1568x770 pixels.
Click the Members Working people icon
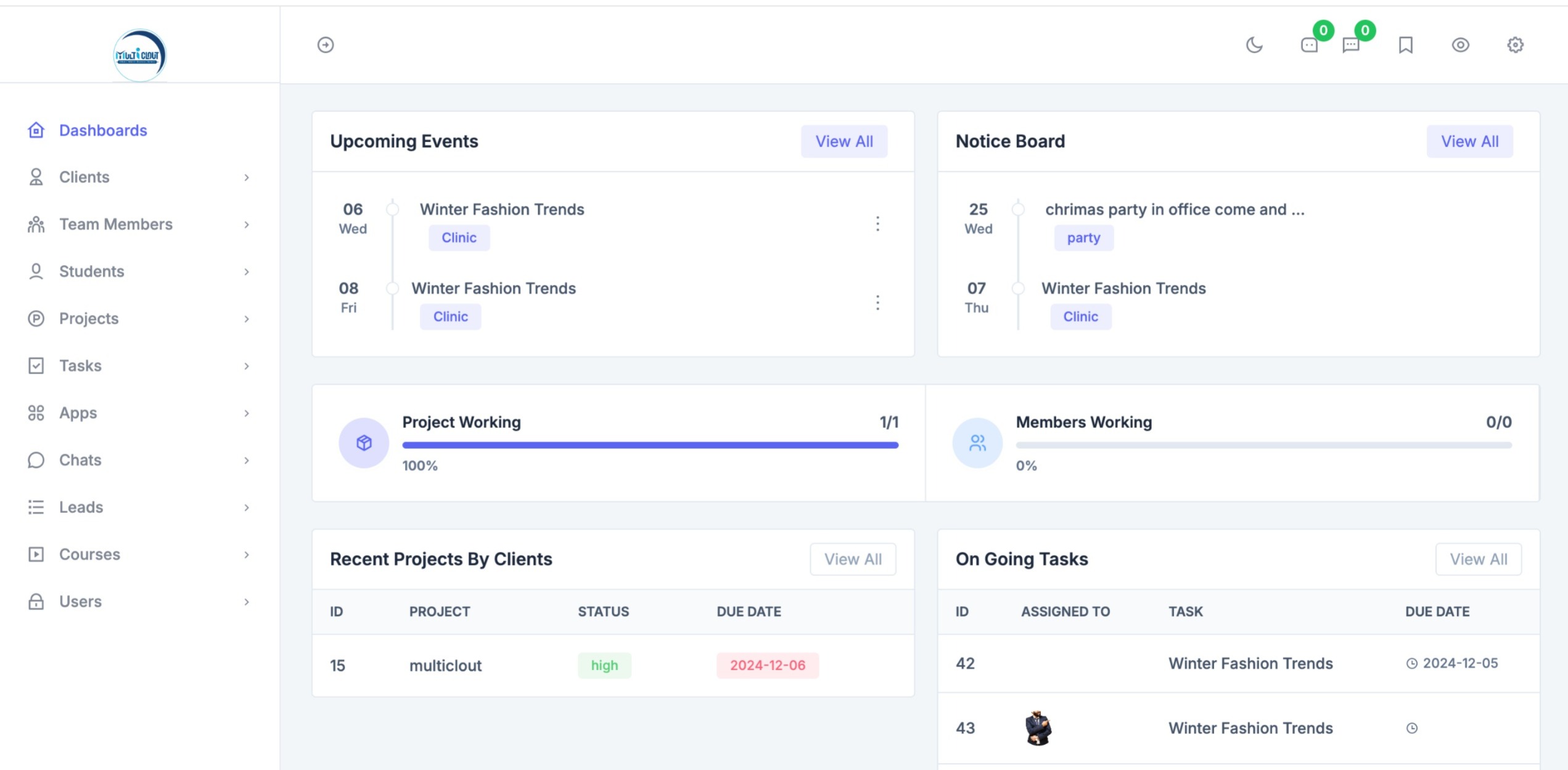tap(977, 443)
